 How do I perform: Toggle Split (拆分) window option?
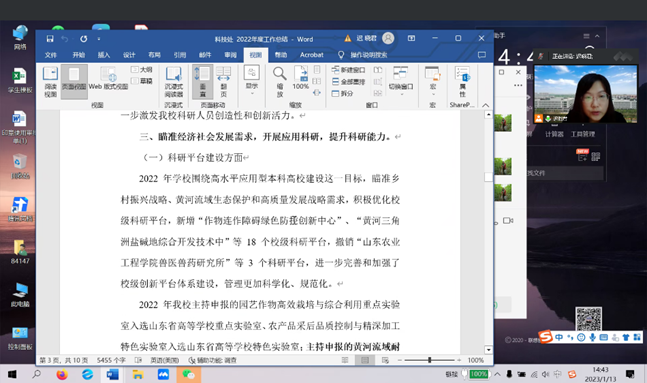[343, 94]
